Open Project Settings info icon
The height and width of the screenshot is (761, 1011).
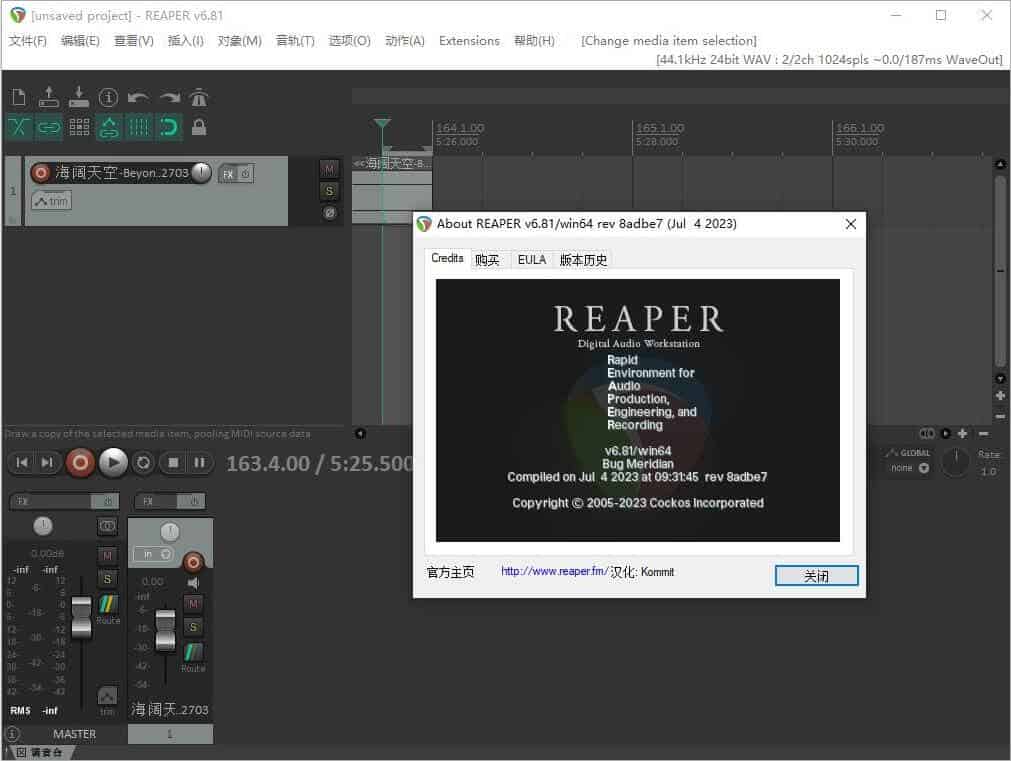[108, 97]
